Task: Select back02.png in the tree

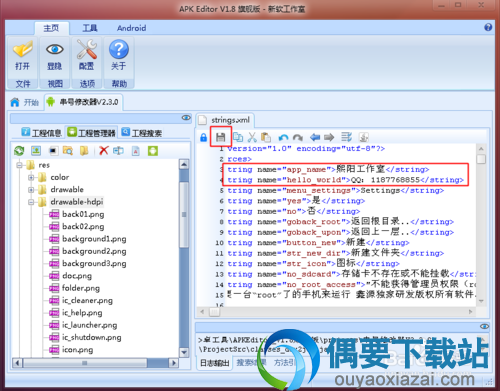Action: [83, 227]
